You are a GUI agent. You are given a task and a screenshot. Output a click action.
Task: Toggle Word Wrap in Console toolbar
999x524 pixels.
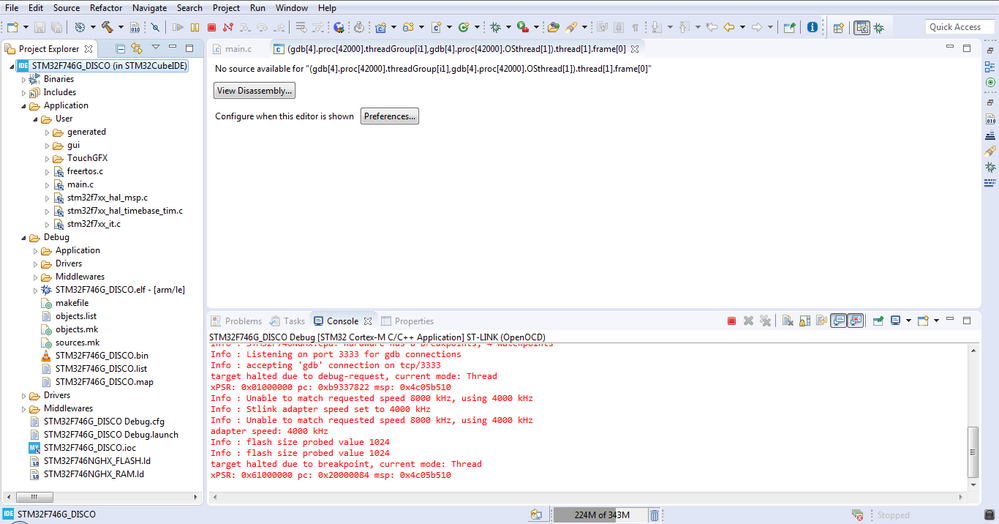tap(821, 321)
